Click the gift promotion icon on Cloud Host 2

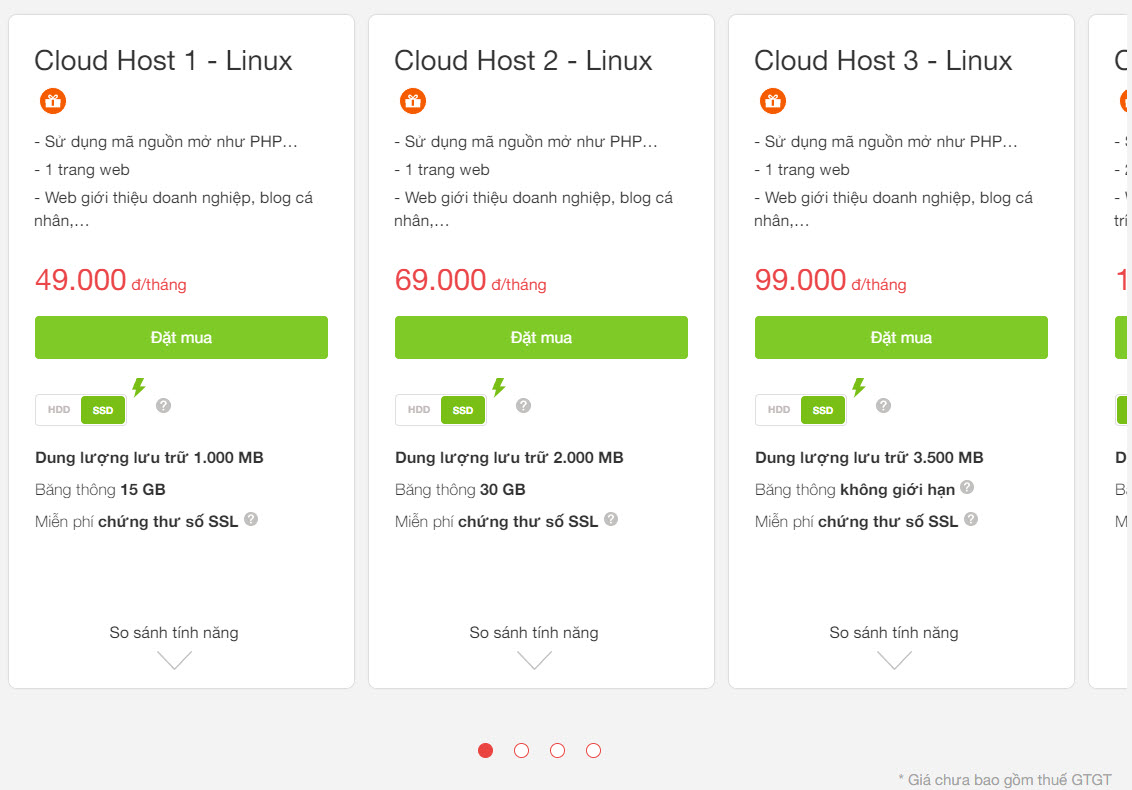[412, 100]
